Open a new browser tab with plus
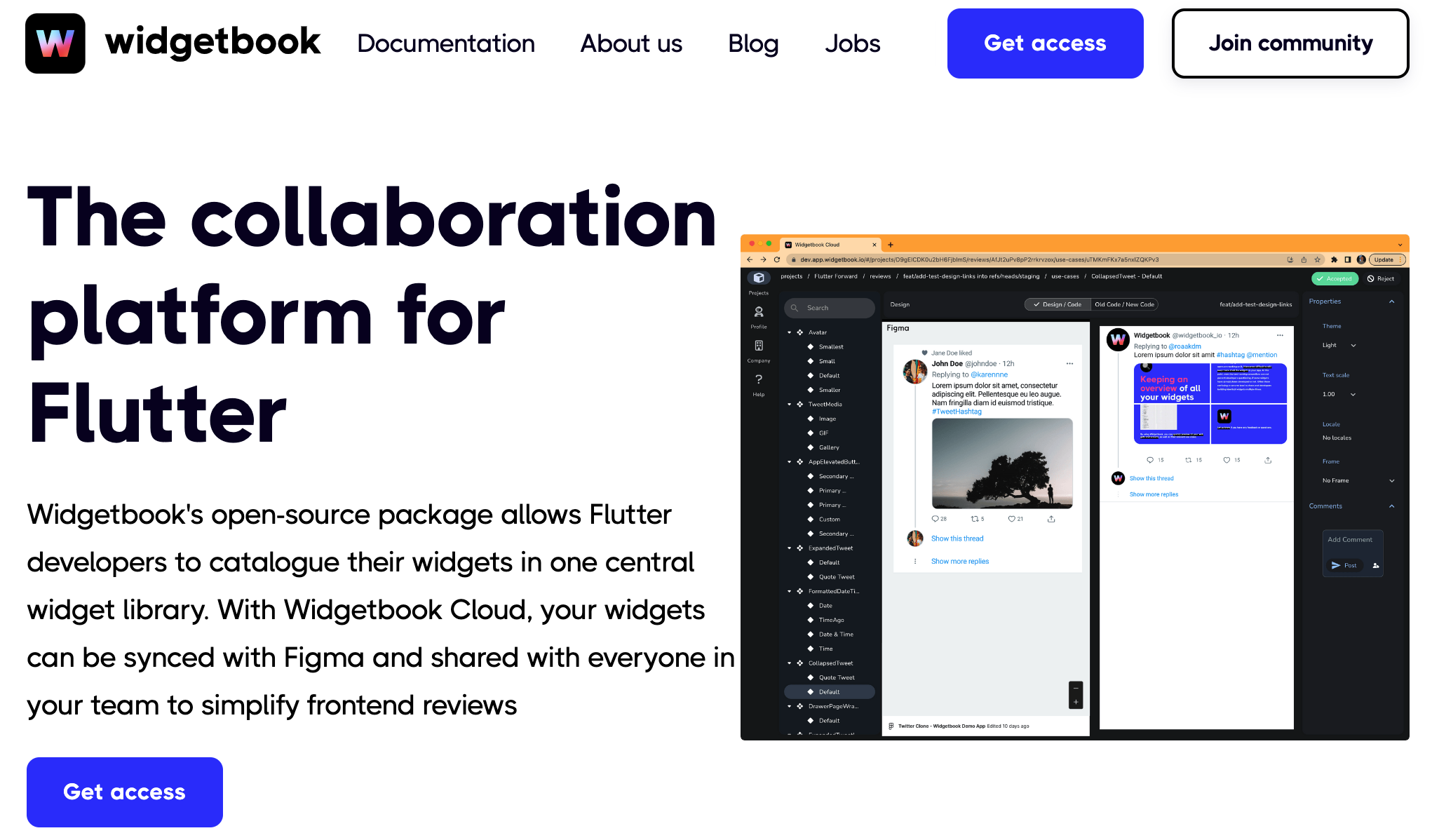The image size is (1432, 840). [891, 245]
